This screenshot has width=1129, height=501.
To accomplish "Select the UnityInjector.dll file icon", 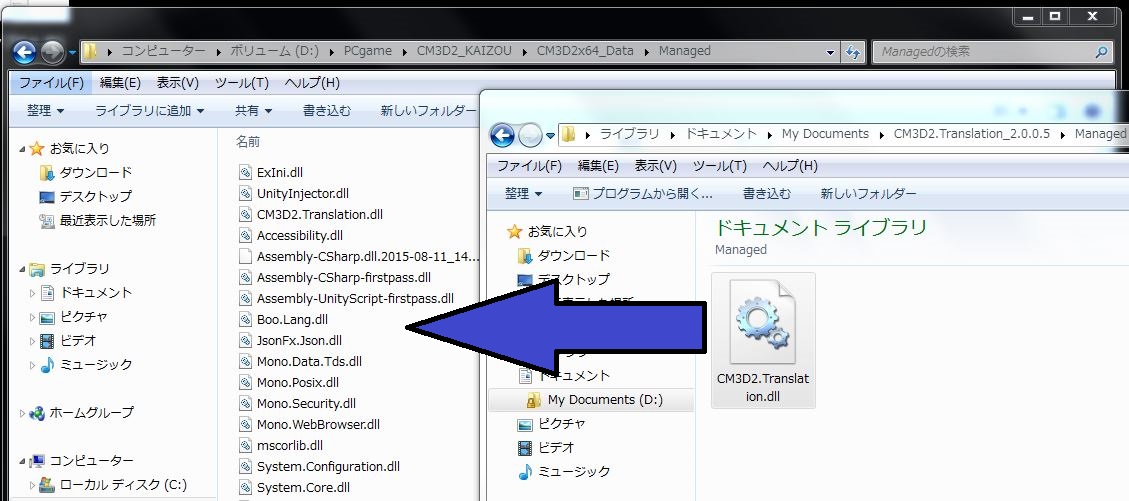I will click(245, 194).
